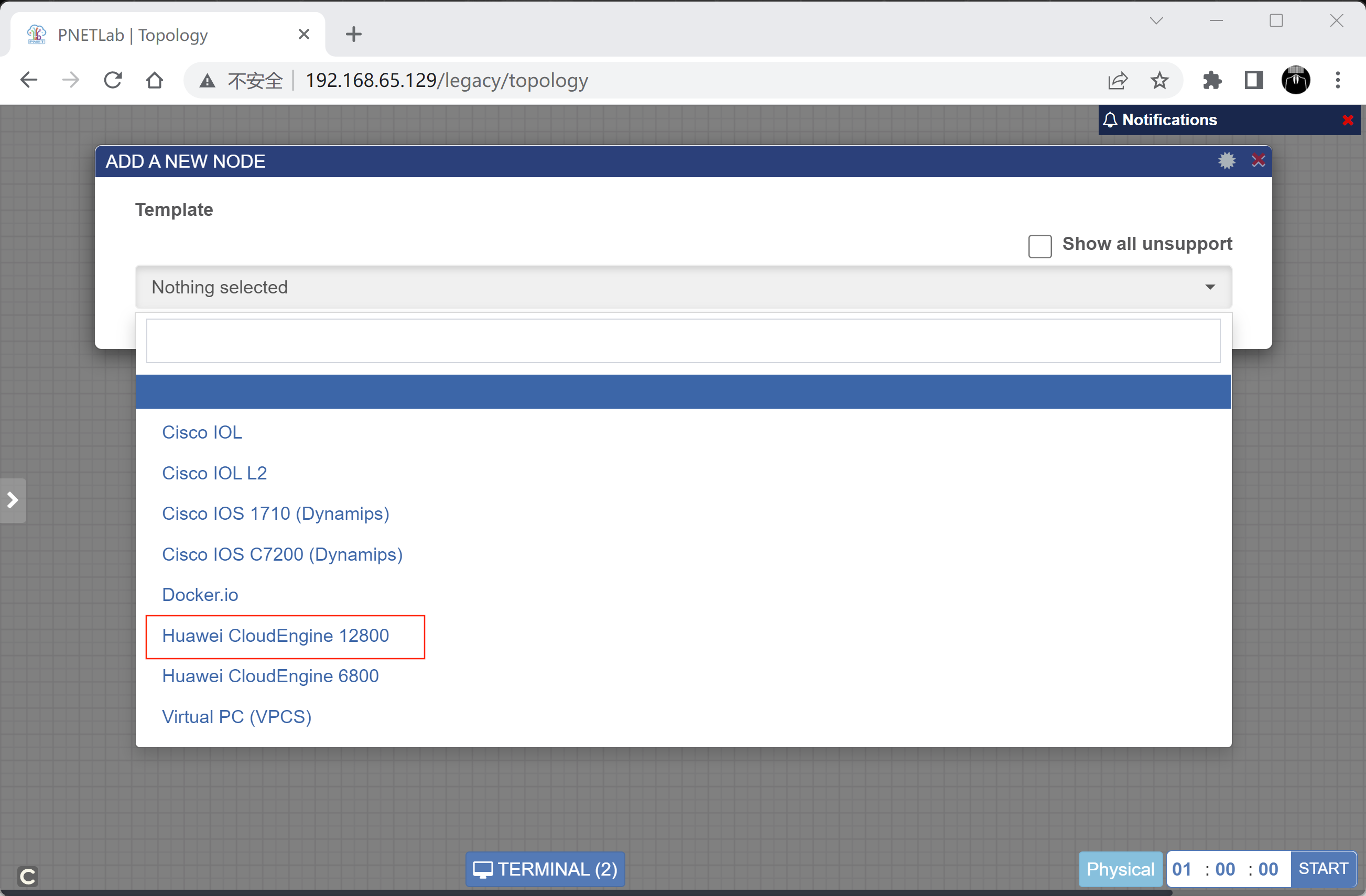Image resolution: width=1366 pixels, height=896 pixels.
Task: Click the timer minutes field
Action: (x=1225, y=869)
